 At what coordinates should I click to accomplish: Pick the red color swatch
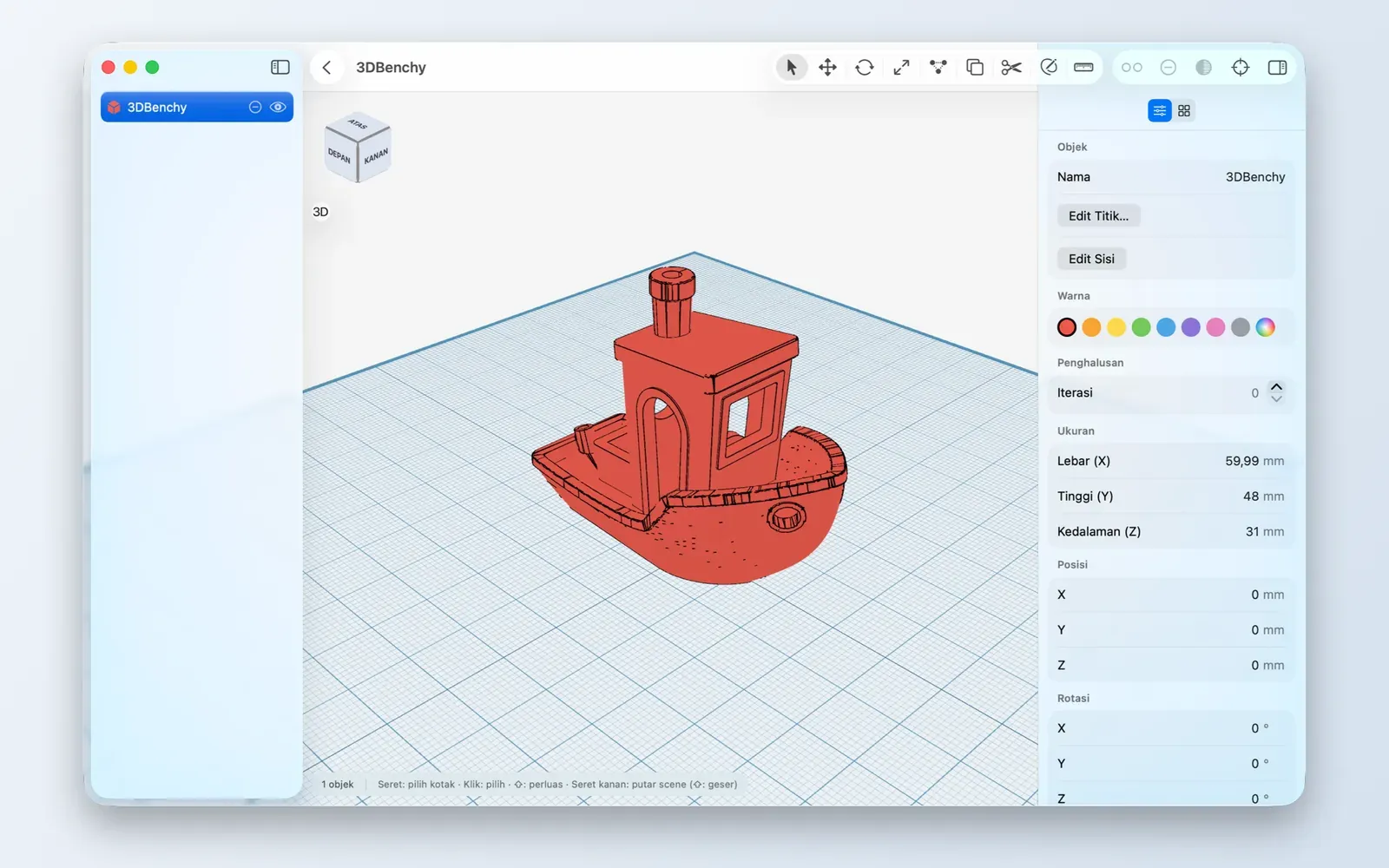(x=1067, y=327)
